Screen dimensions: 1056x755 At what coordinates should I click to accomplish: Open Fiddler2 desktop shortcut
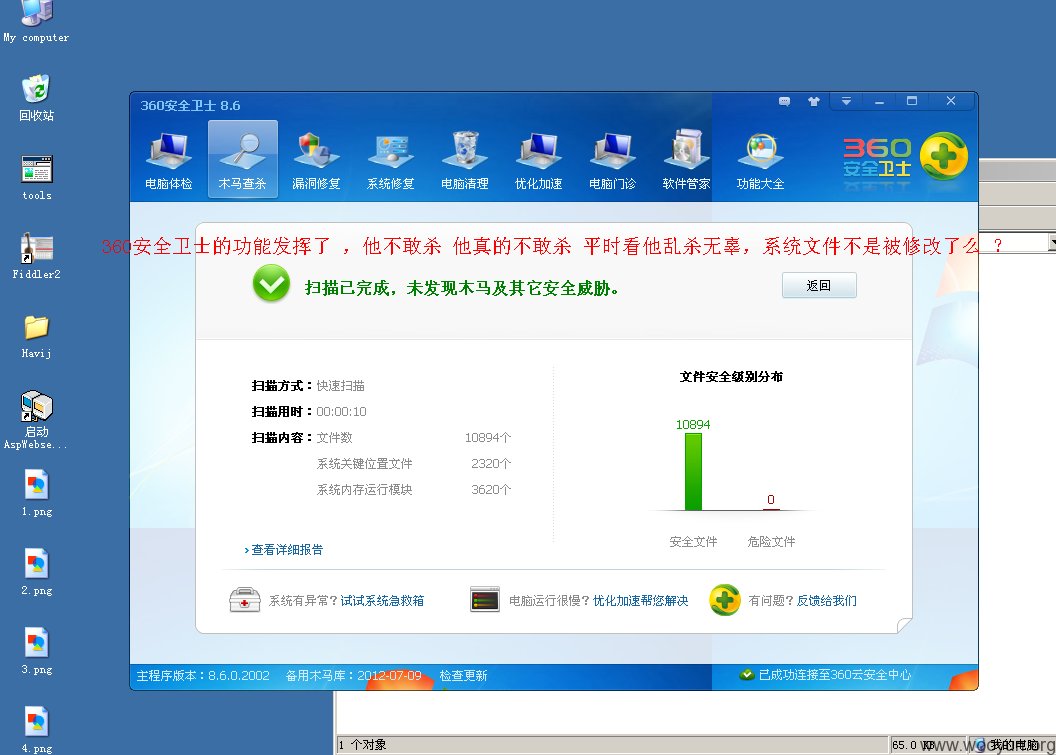point(36,256)
